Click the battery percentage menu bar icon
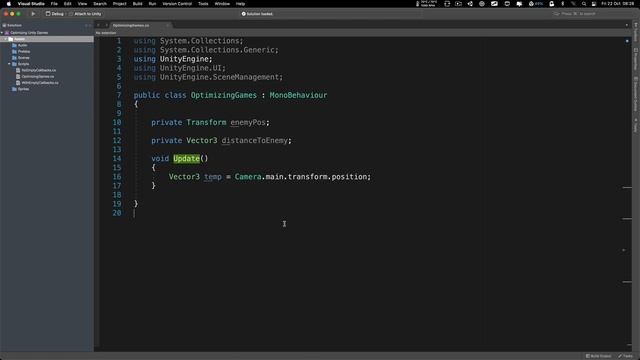The image size is (640, 360). [x=536, y=4]
